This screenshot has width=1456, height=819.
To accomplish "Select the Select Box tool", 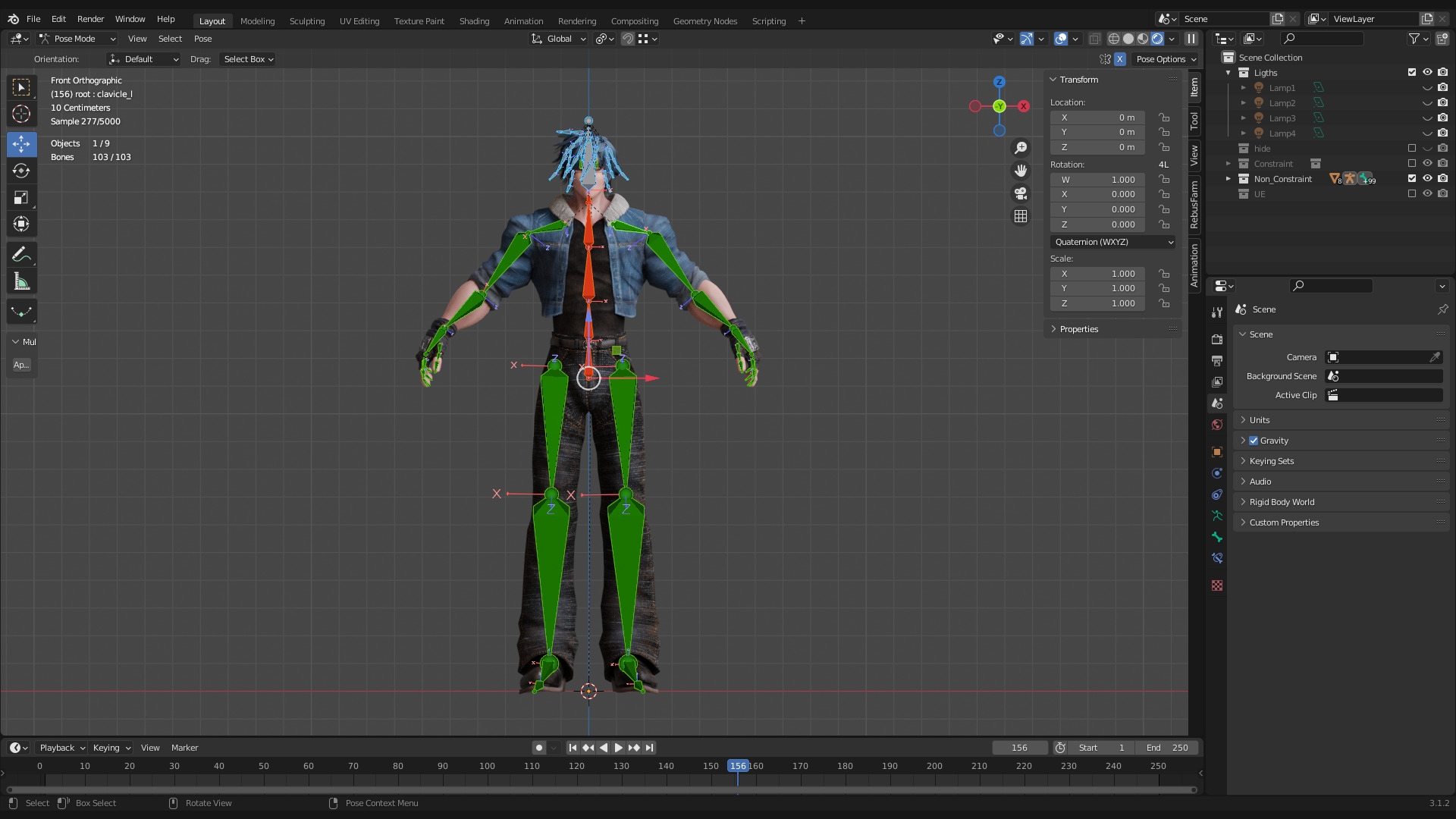I will [x=21, y=88].
